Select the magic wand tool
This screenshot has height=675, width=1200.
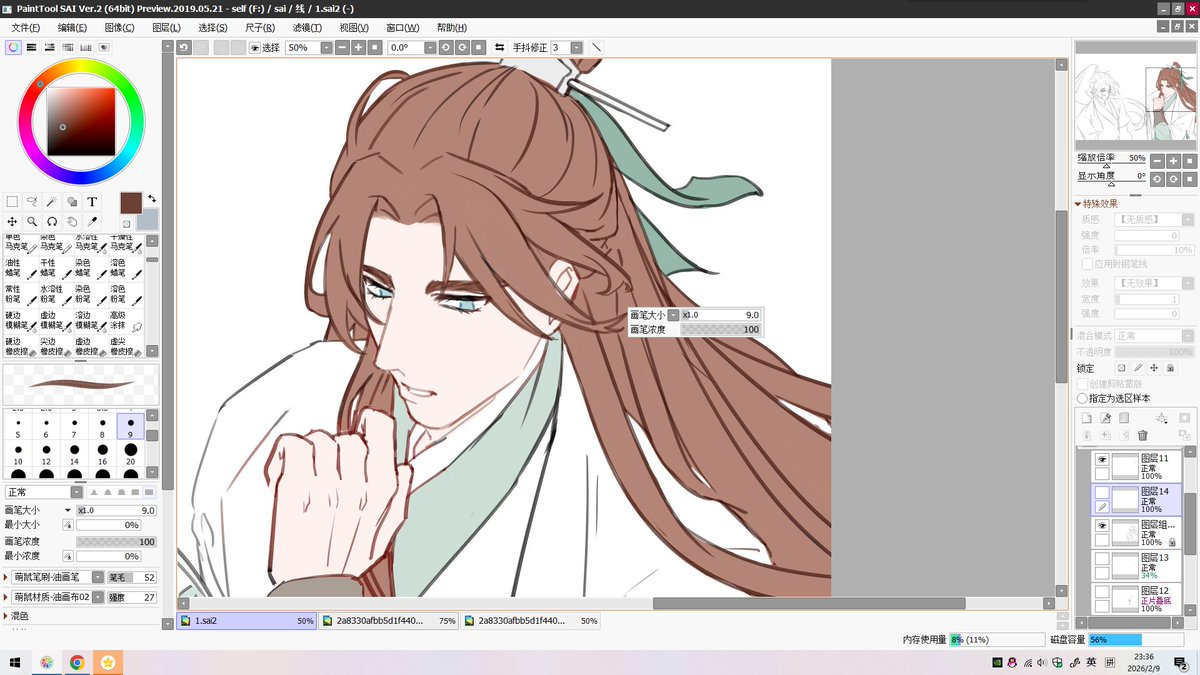(x=52, y=201)
